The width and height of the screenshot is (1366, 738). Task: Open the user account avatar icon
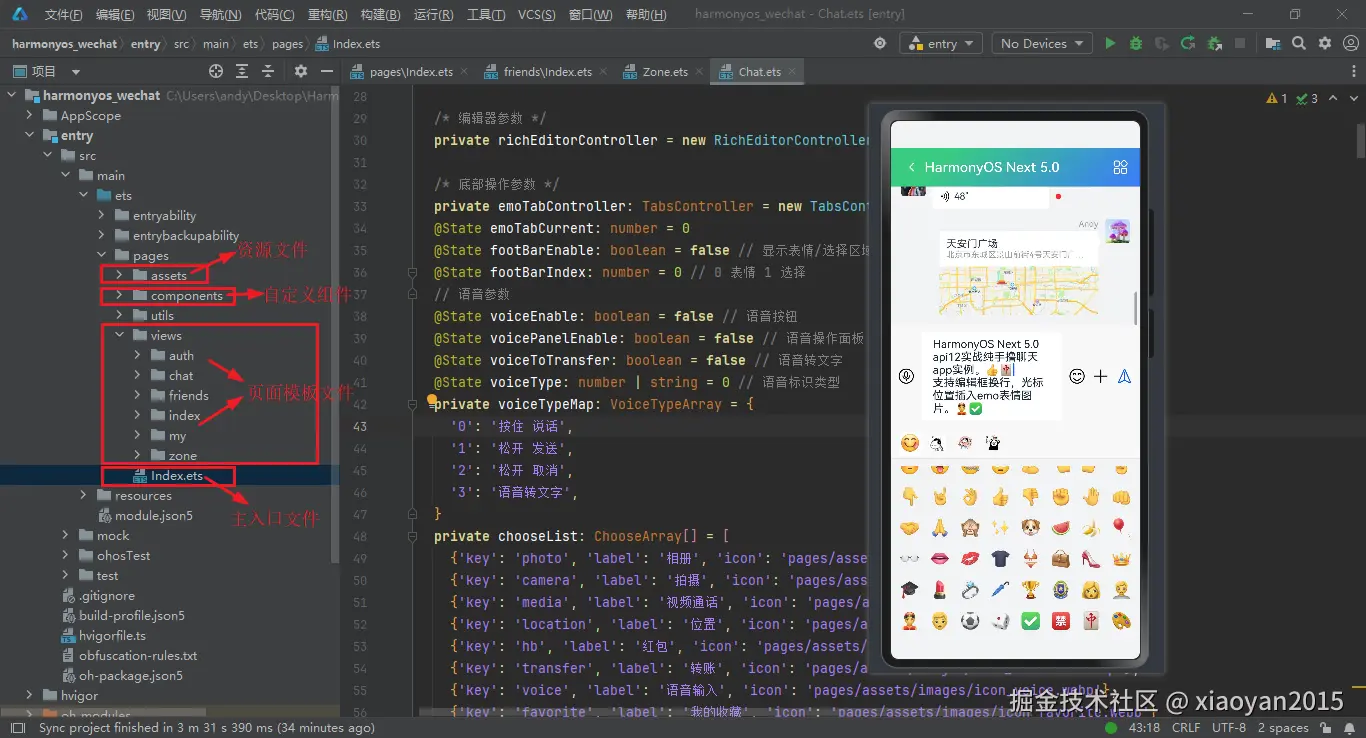[x=1350, y=44]
